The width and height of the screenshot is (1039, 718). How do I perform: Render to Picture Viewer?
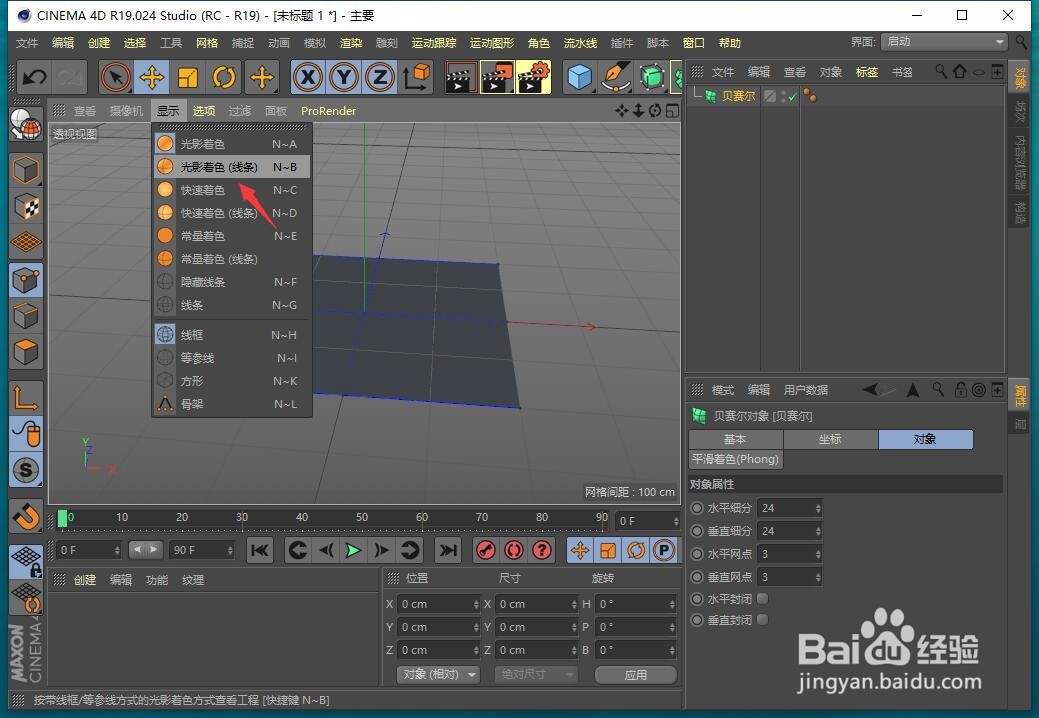pos(497,77)
